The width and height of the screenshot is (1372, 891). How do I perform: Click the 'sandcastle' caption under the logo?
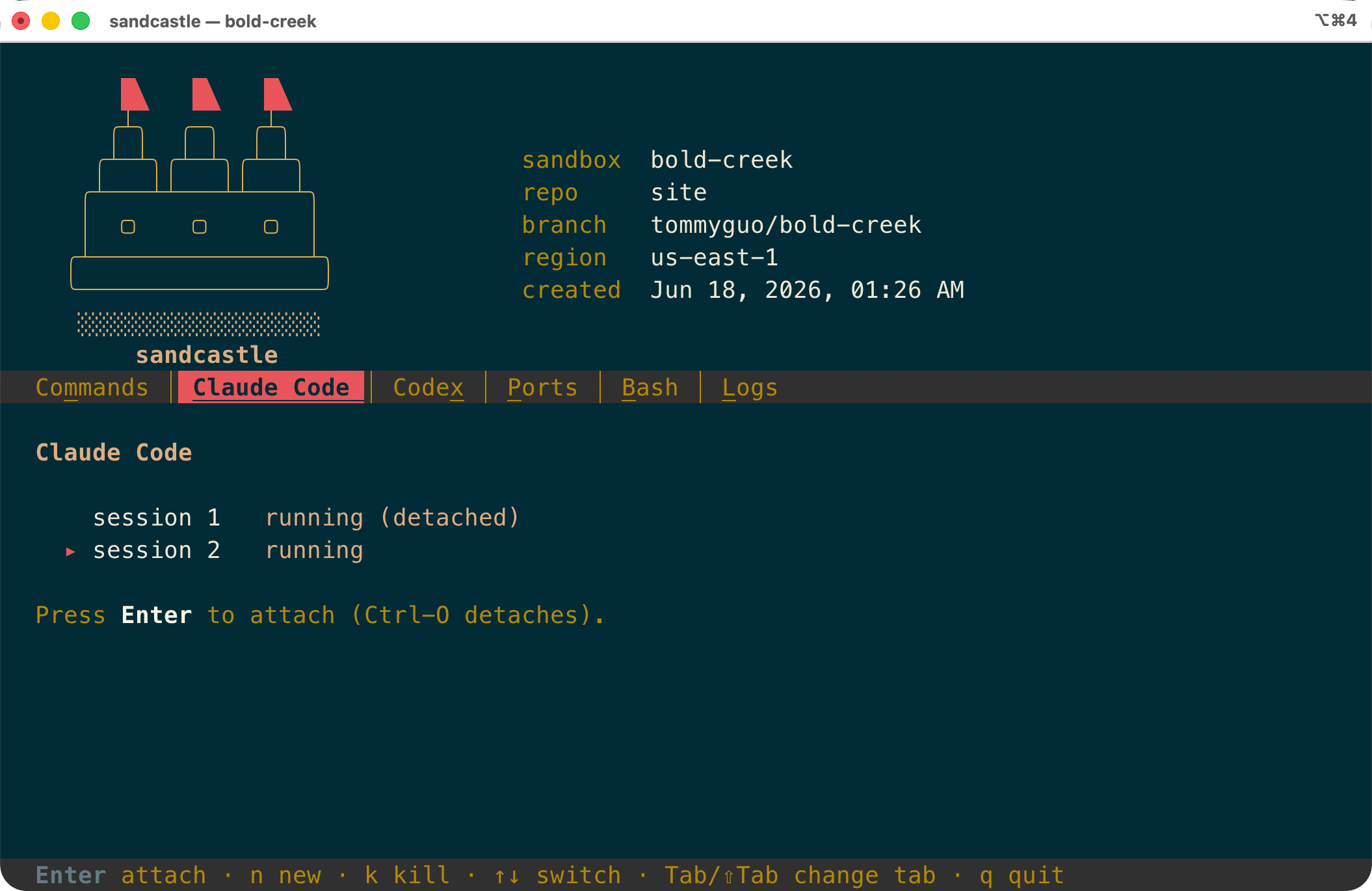click(x=207, y=355)
